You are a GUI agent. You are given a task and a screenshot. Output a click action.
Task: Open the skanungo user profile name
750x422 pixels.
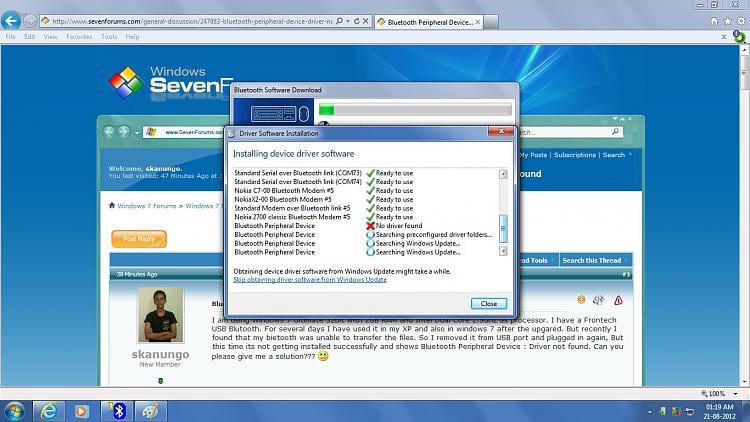coord(160,354)
